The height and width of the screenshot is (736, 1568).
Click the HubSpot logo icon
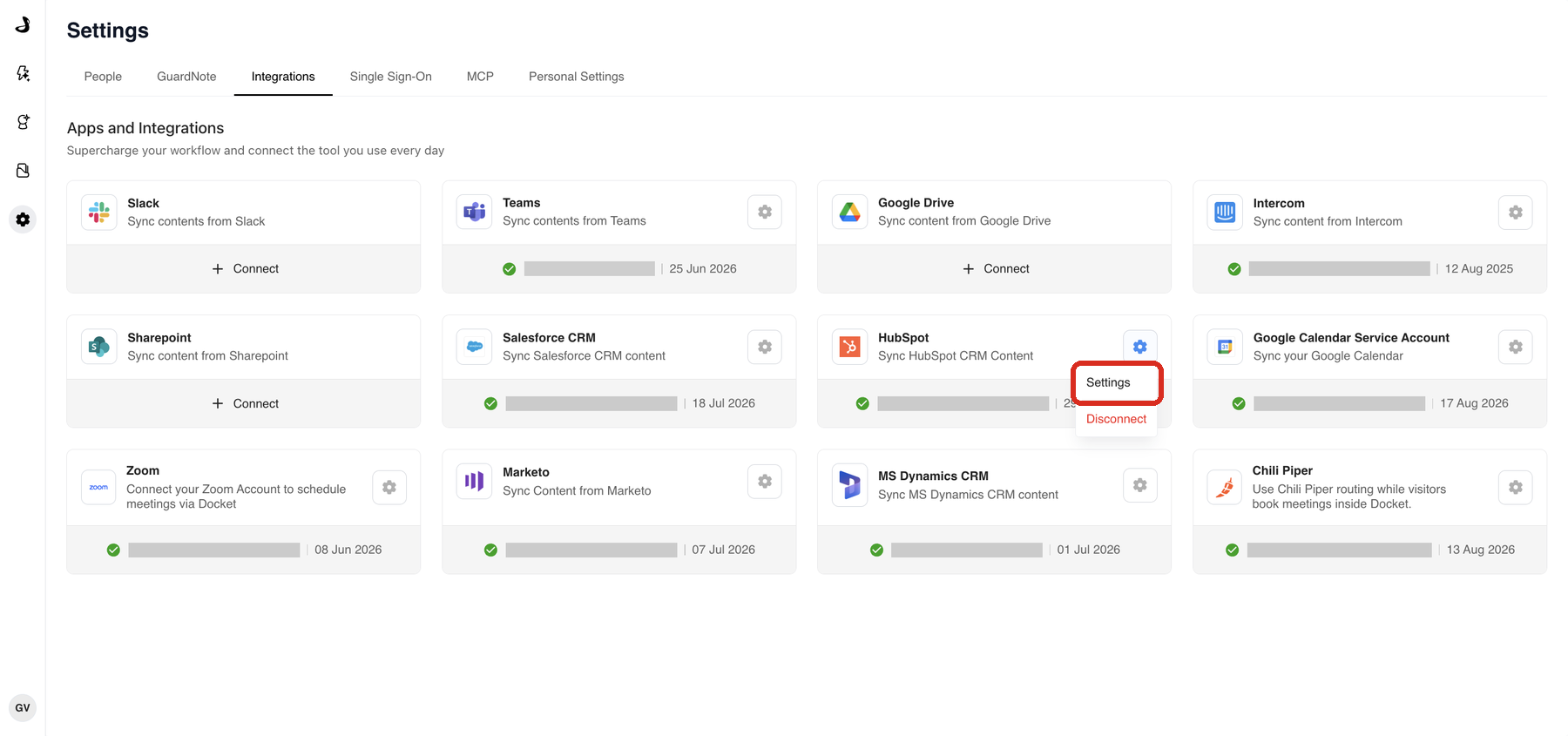850,347
